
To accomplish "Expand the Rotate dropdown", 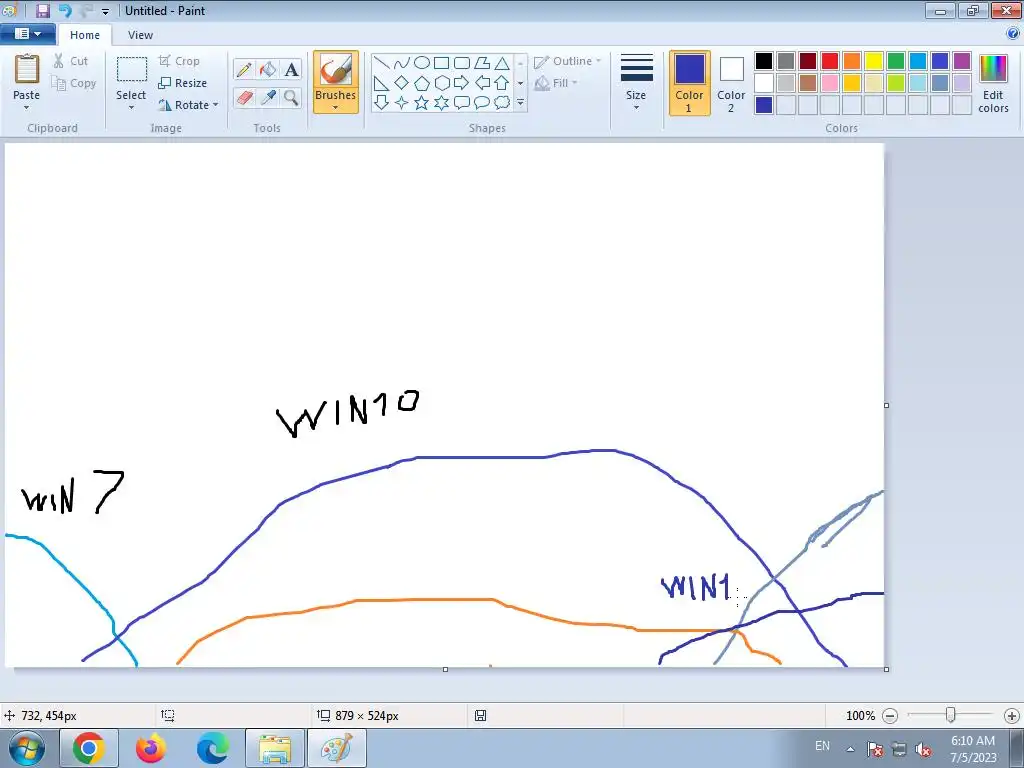I will 216,105.
